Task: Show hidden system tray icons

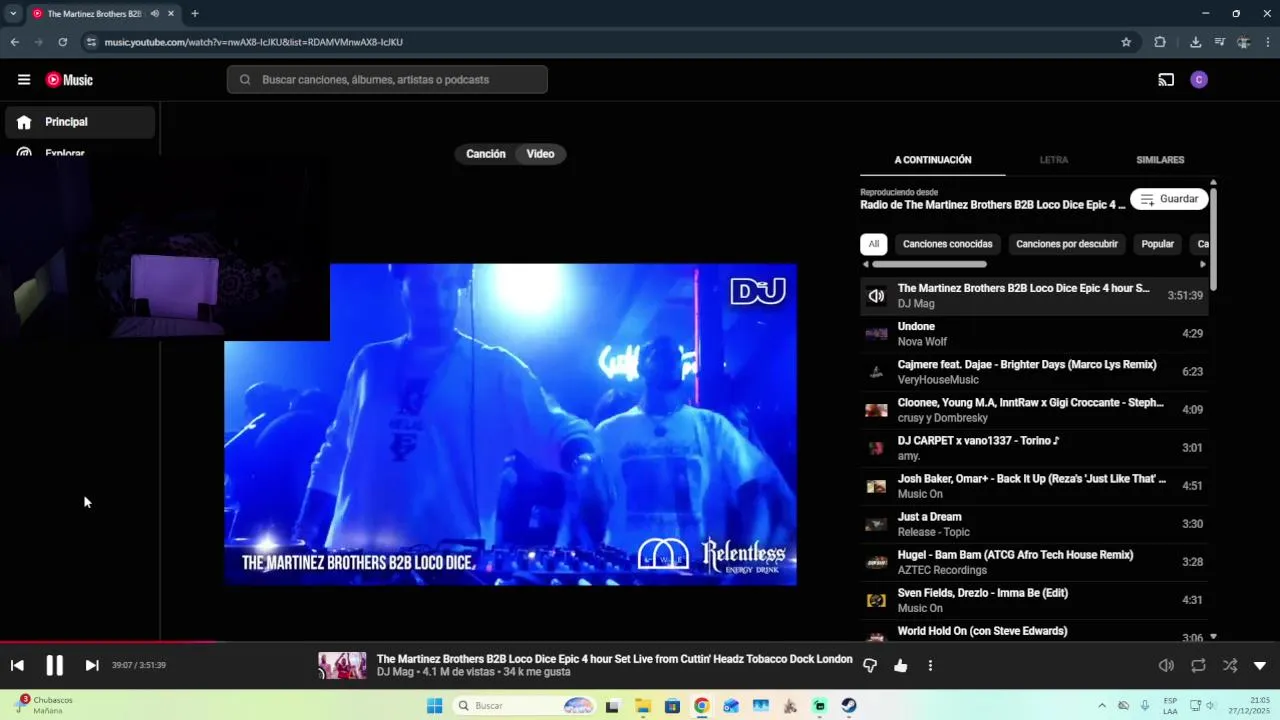Action: point(1102,706)
